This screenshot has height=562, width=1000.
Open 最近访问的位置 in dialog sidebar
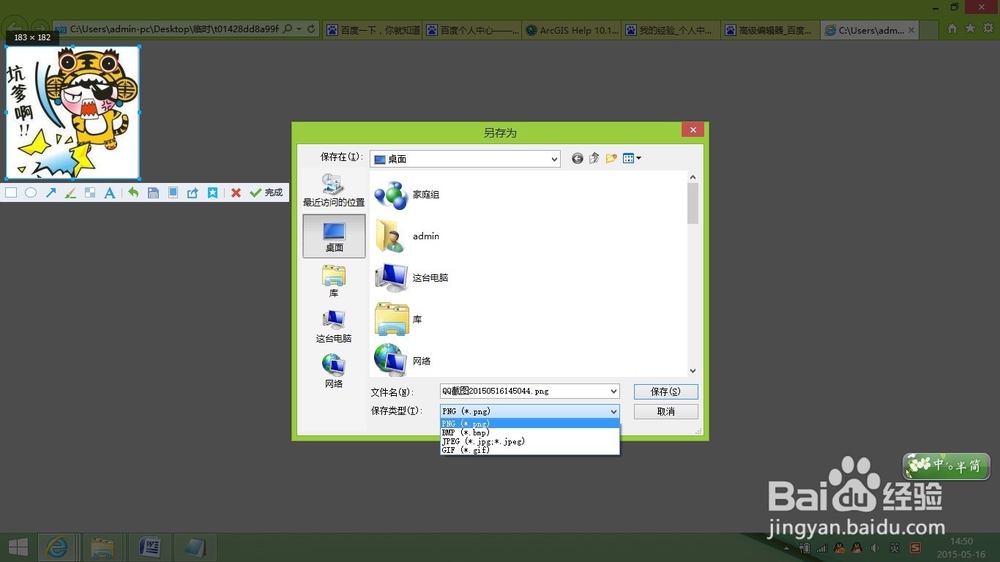click(334, 190)
